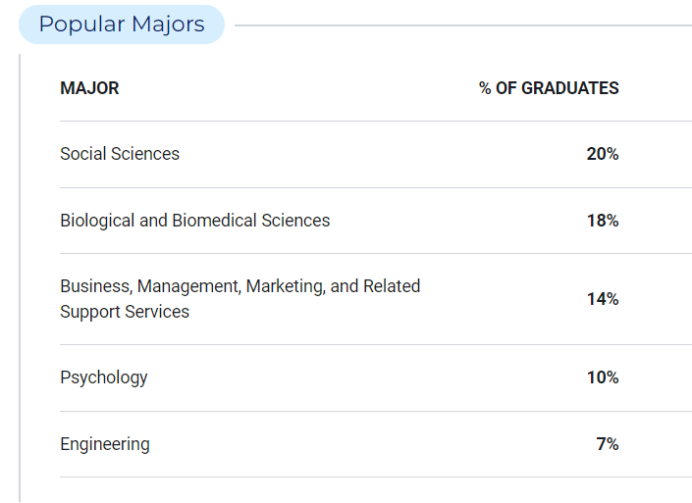This screenshot has height=503, width=692.
Task: Click the MAJOR column header
Action: [90, 88]
